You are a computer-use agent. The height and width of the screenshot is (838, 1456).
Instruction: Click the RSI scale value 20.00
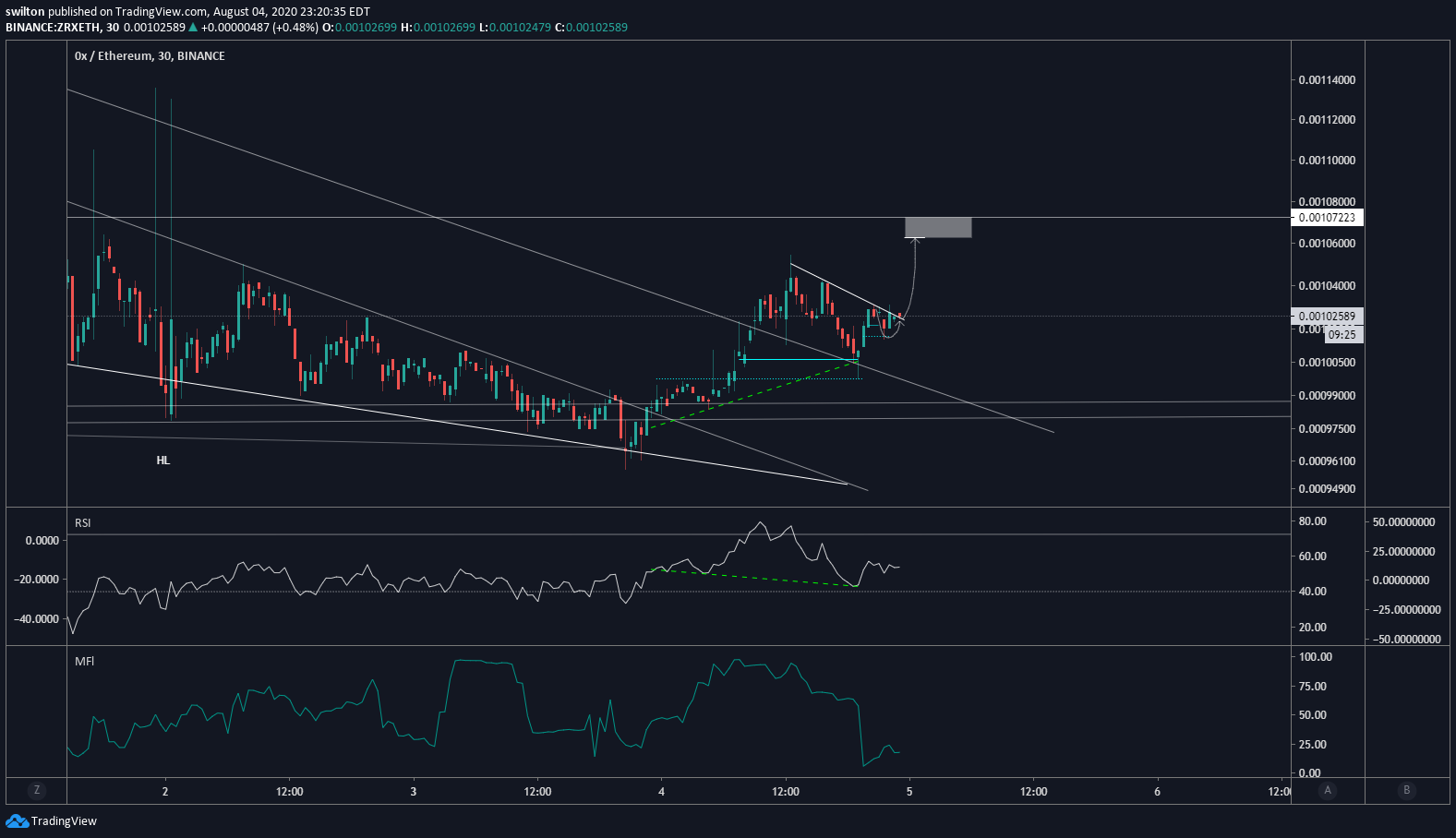[1313, 628]
